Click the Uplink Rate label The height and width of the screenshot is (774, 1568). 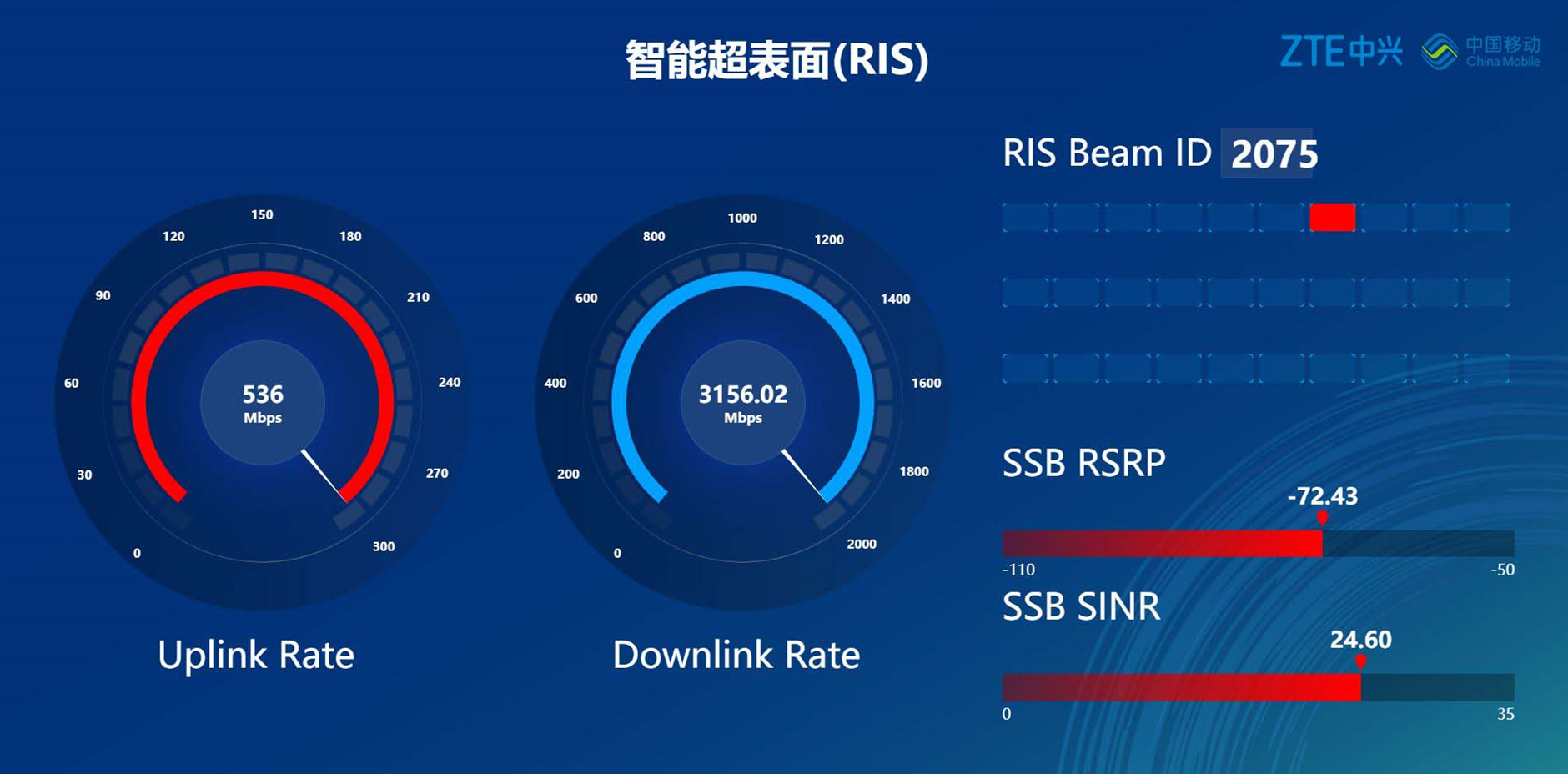point(256,656)
